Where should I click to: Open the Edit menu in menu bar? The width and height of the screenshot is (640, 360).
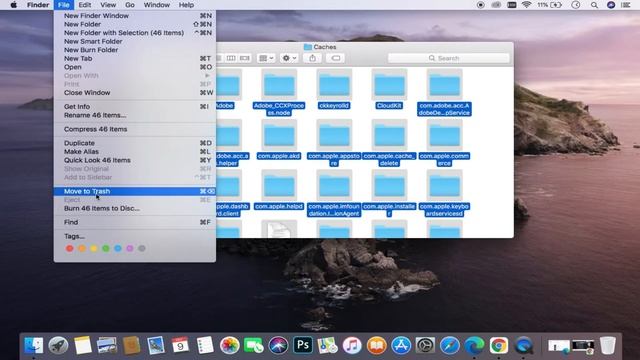pyautogui.click(x=84, y=5)
